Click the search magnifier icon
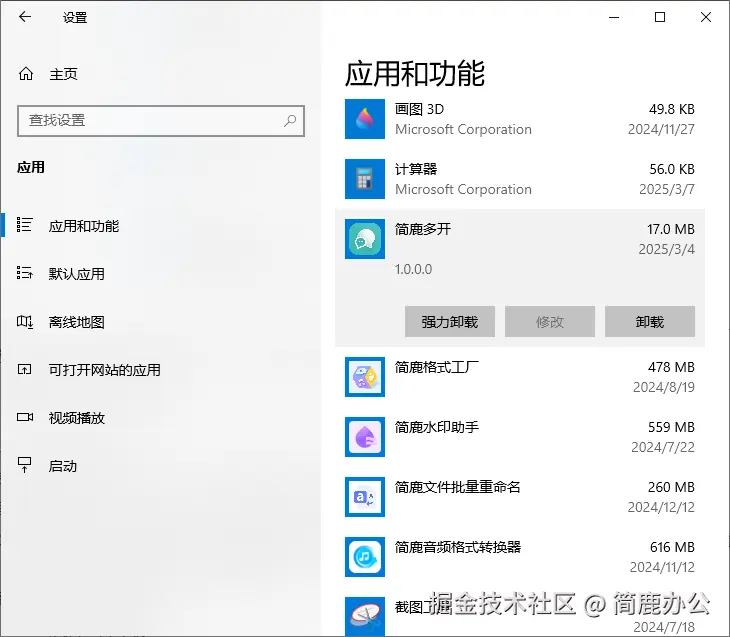 290,121
